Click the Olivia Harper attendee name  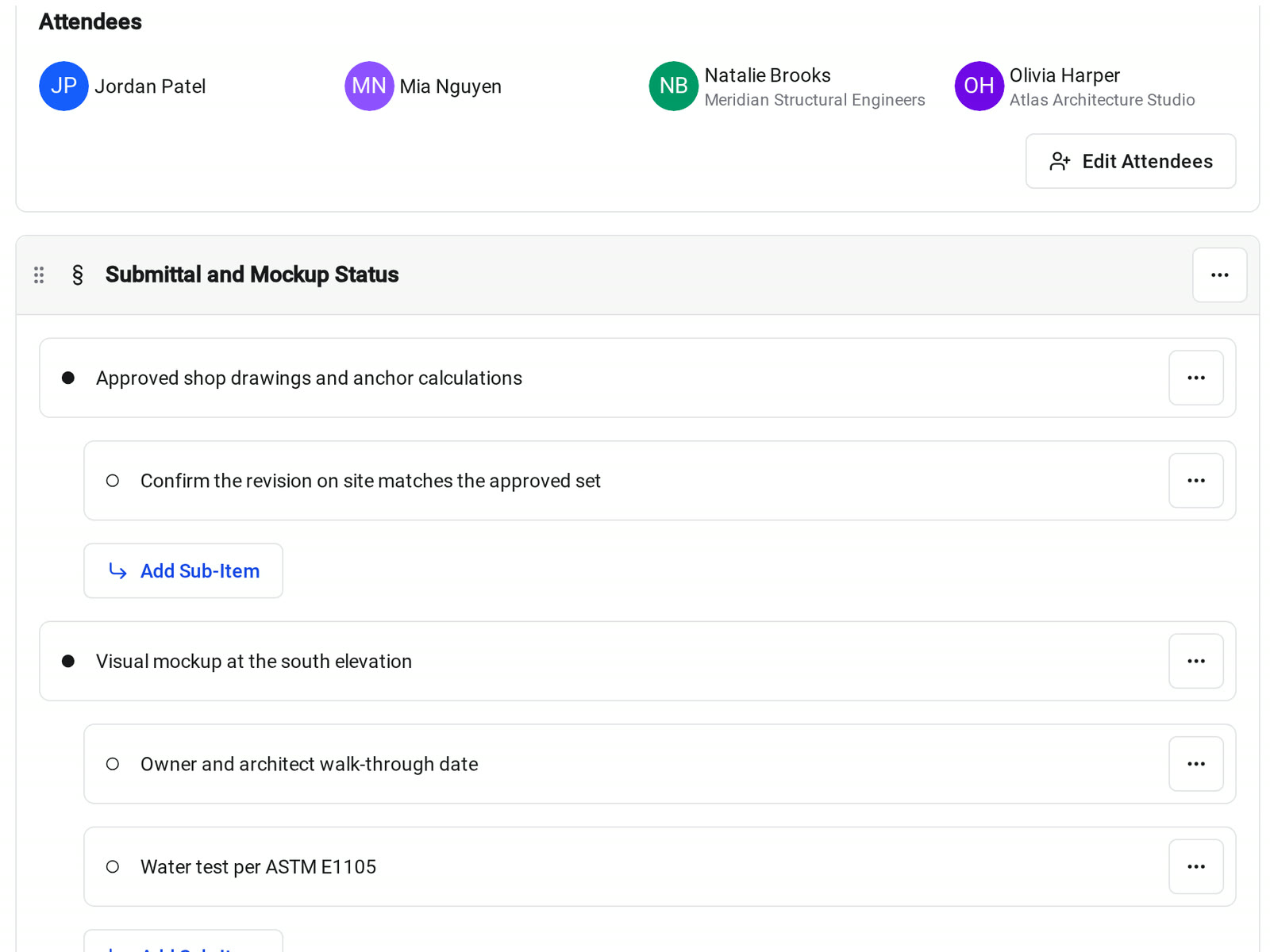pos(1064,75)
